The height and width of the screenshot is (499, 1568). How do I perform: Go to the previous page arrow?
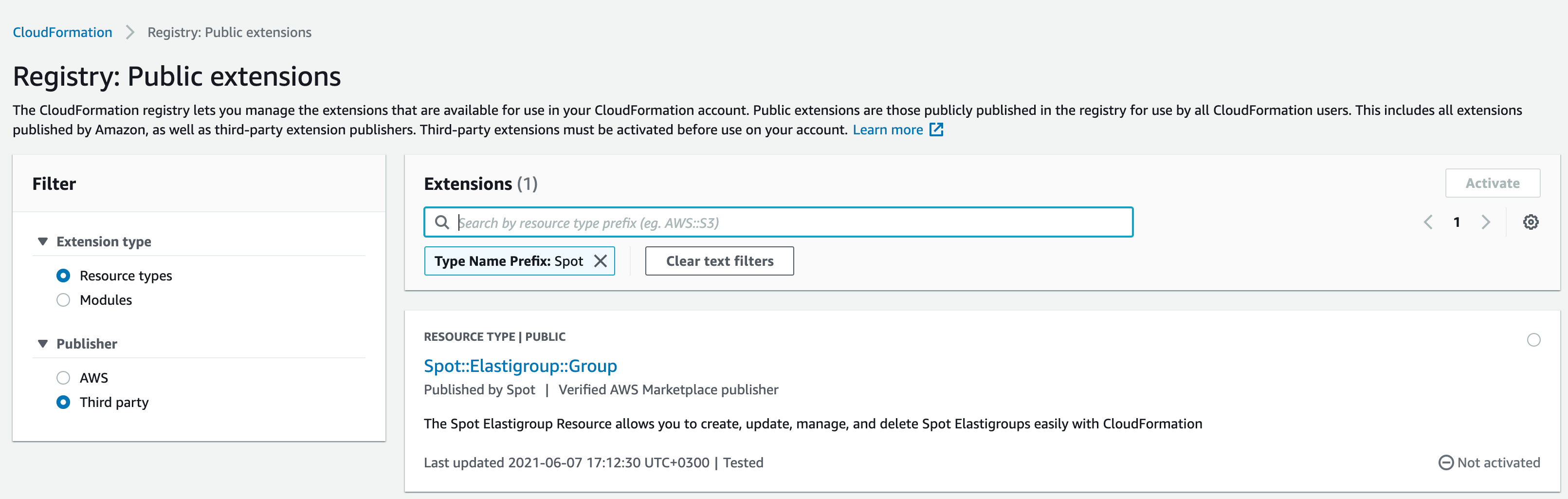(1428, 222)
